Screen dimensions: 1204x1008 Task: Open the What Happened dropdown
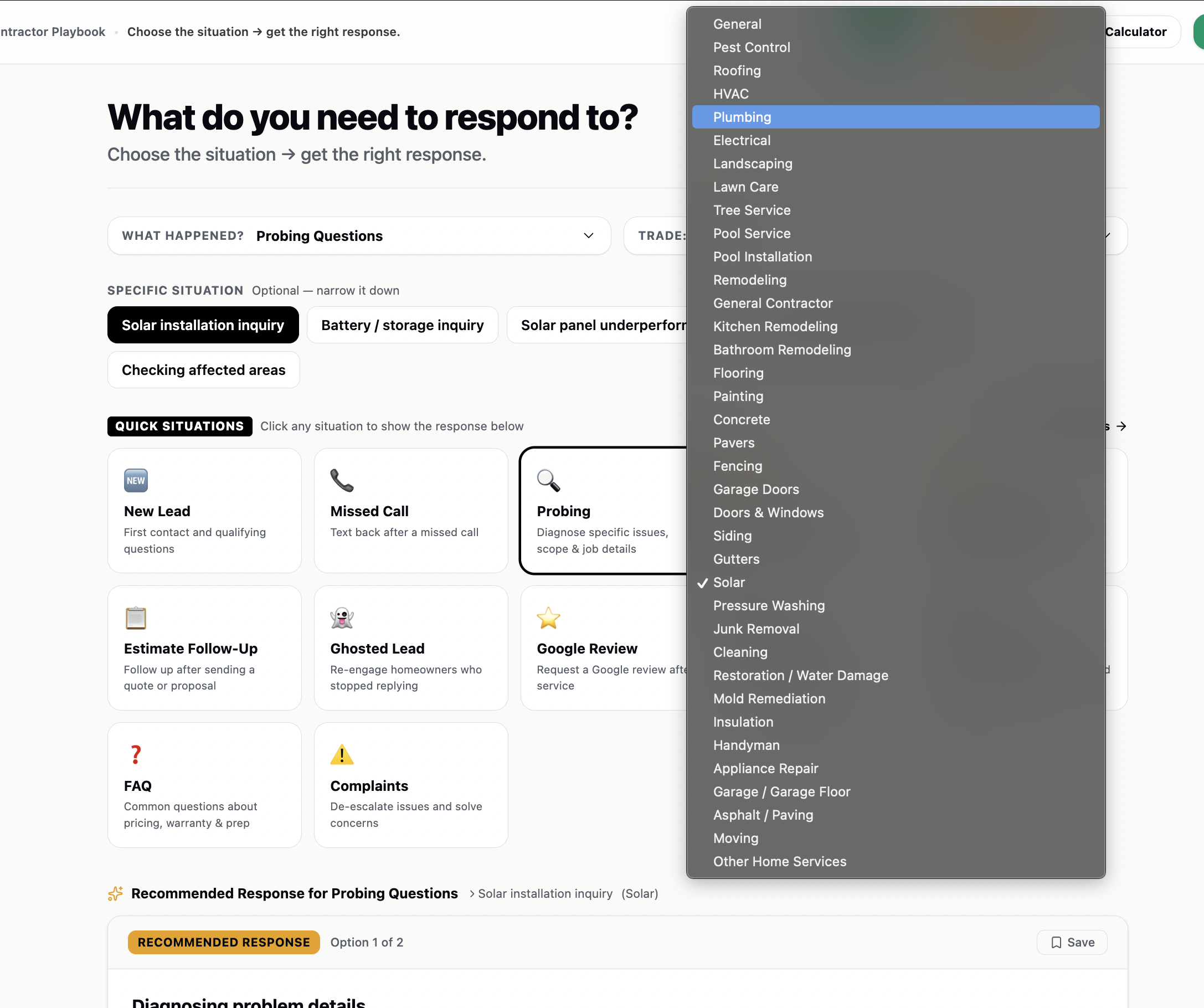[359, 235]
